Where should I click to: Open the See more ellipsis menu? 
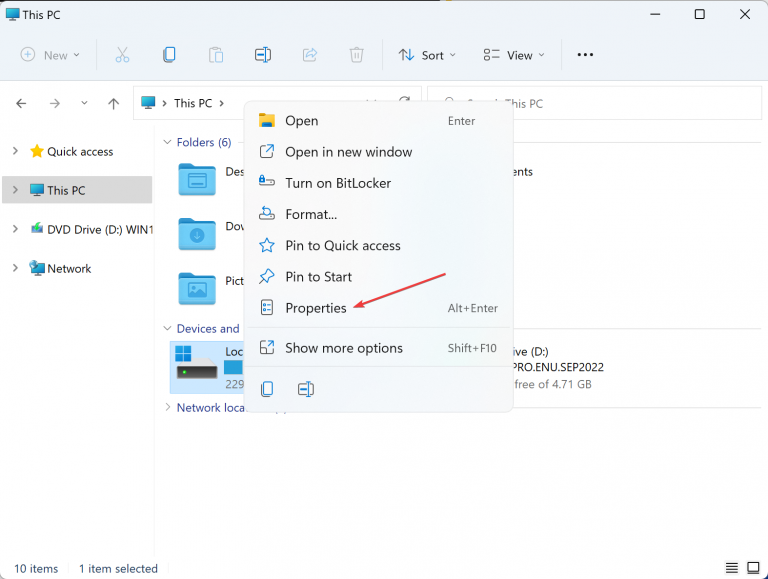(585, 55)
